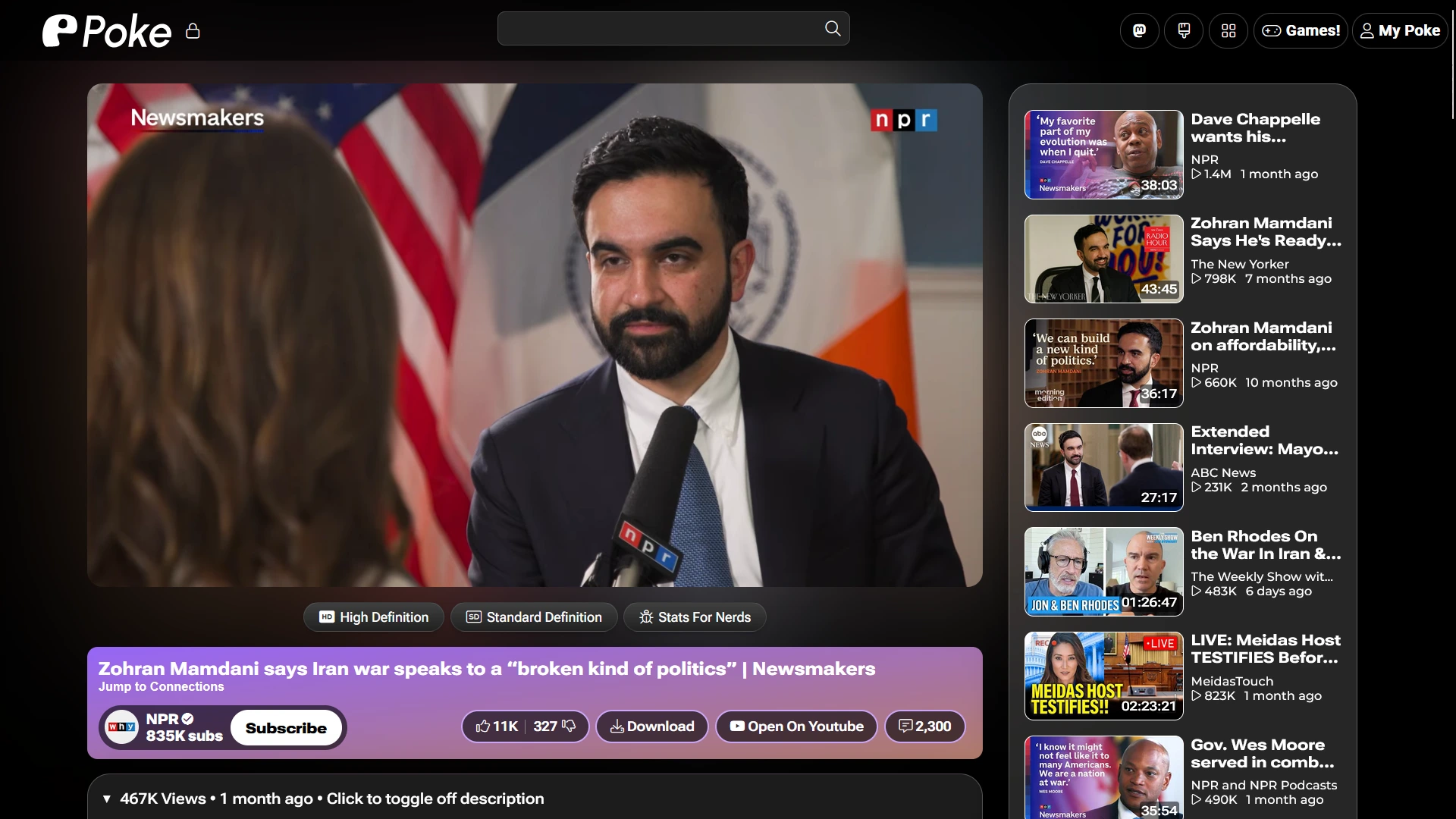The width and height of the screenshot is (1456, 819).
Task: Click 'Ben Rhodes On the War In Iran' title
Action: tap(1266, 545)
